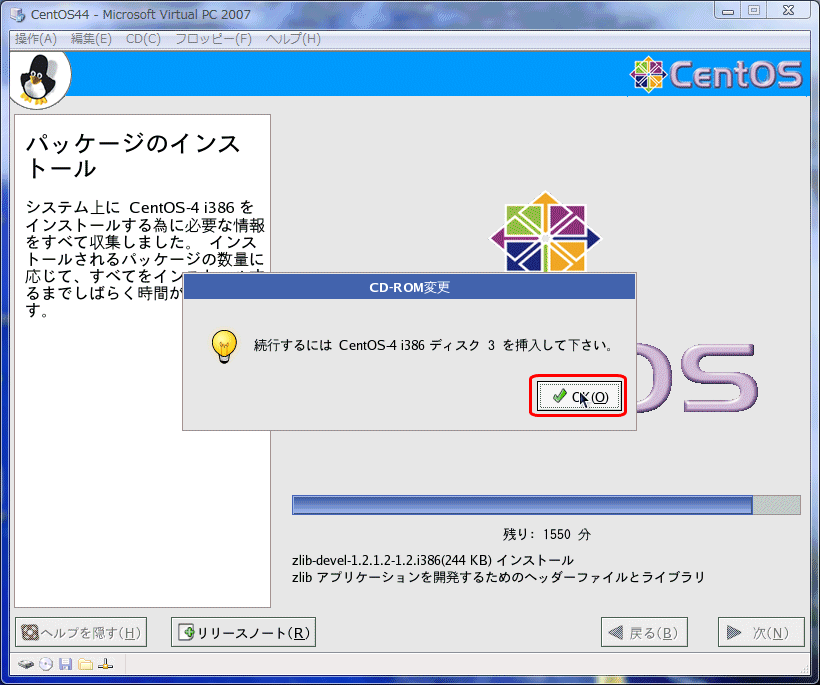Click the hard disk activity icon in status bar
The width and height of the screenshot is (820, 685).
click(x=26, y=665)
